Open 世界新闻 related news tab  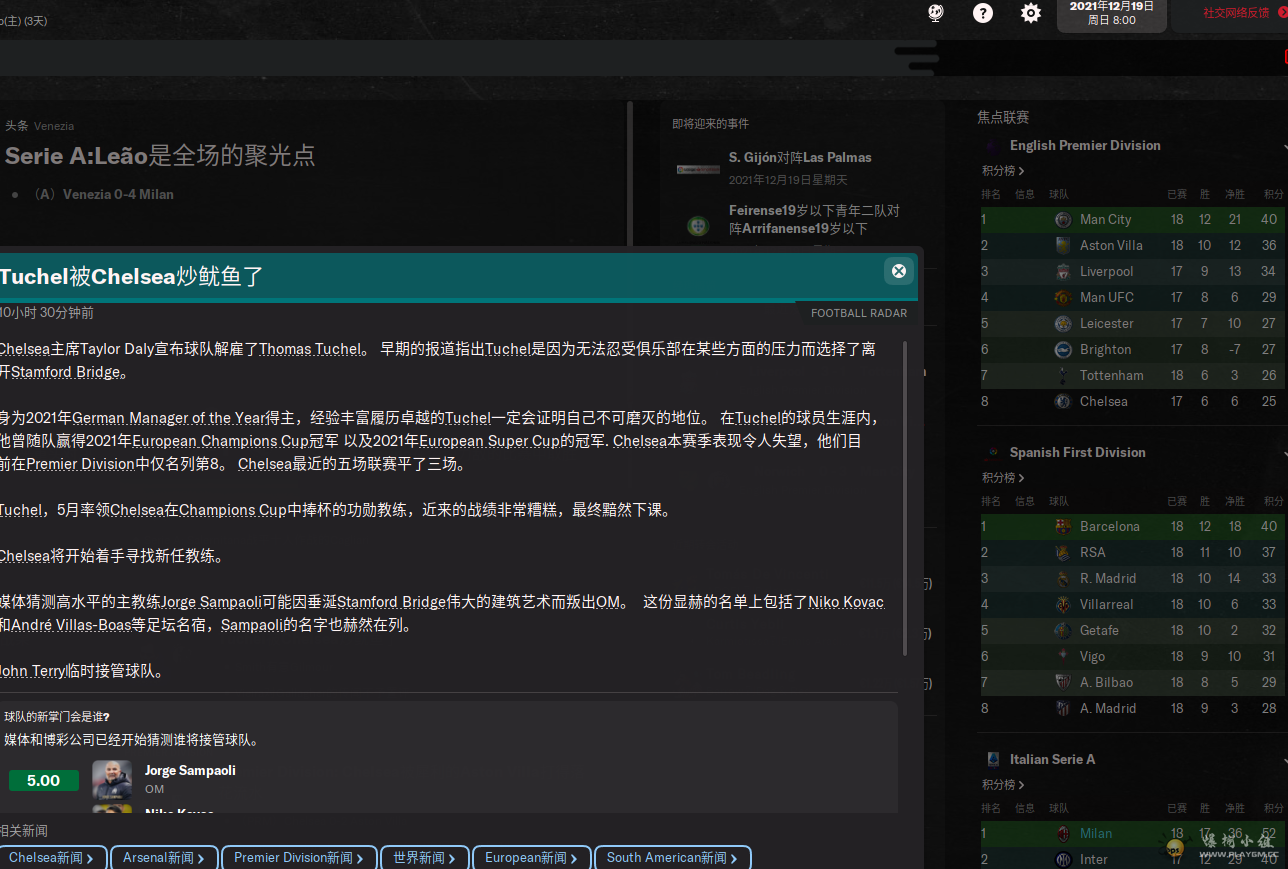(424, 858)
